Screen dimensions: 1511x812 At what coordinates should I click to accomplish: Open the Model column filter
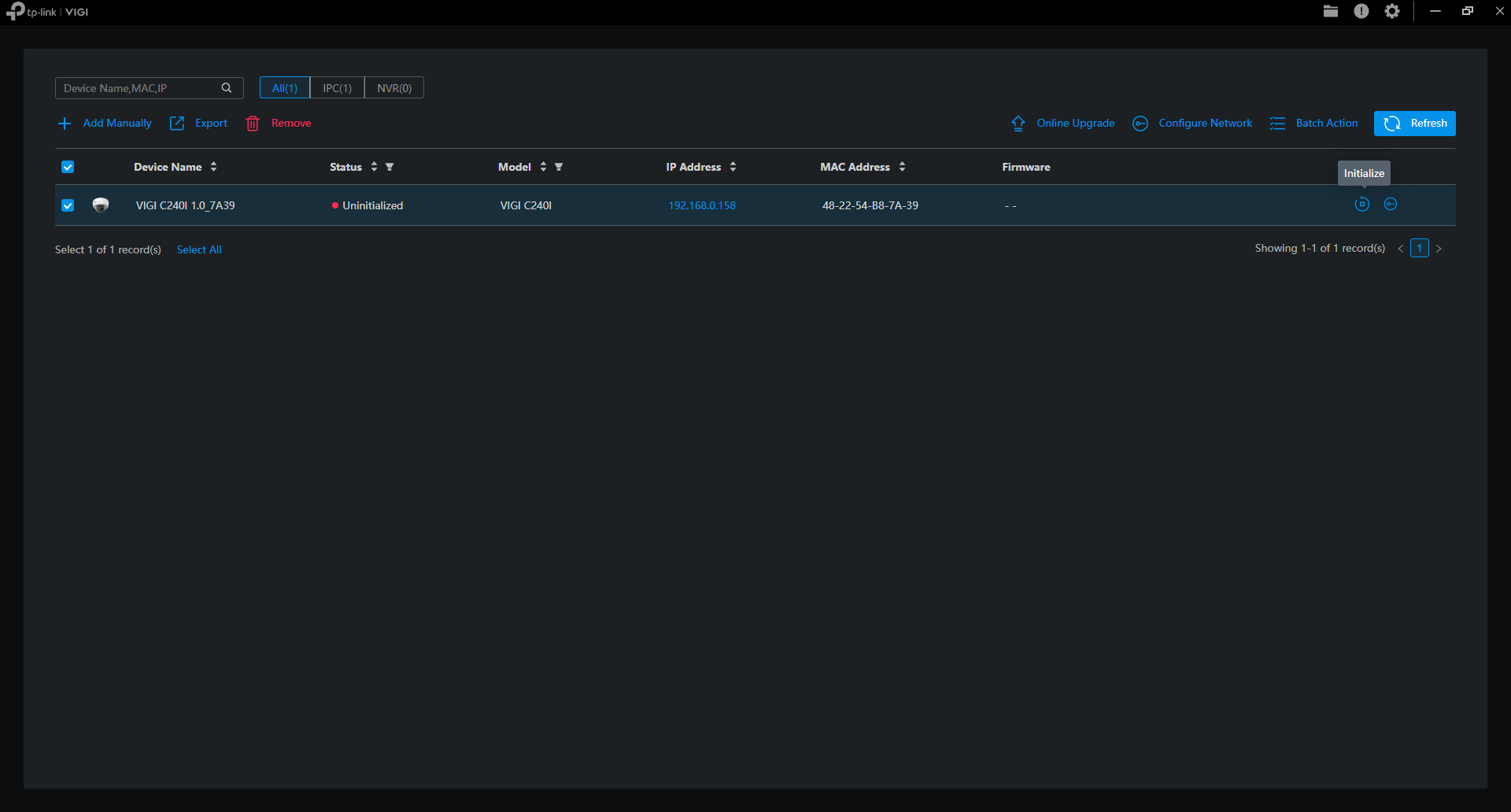point(559,167)
